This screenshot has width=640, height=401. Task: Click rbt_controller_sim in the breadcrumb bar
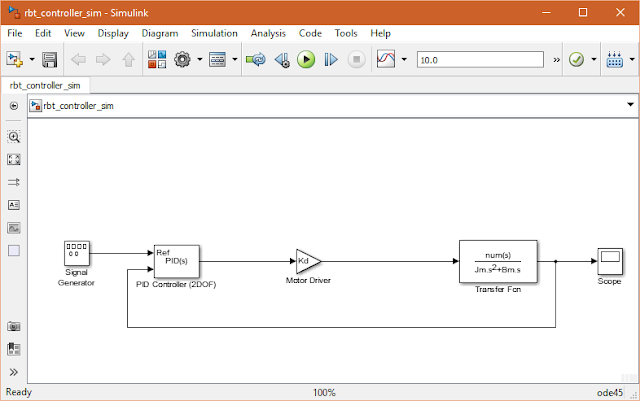pyautogui.click(x=78, y=106)
